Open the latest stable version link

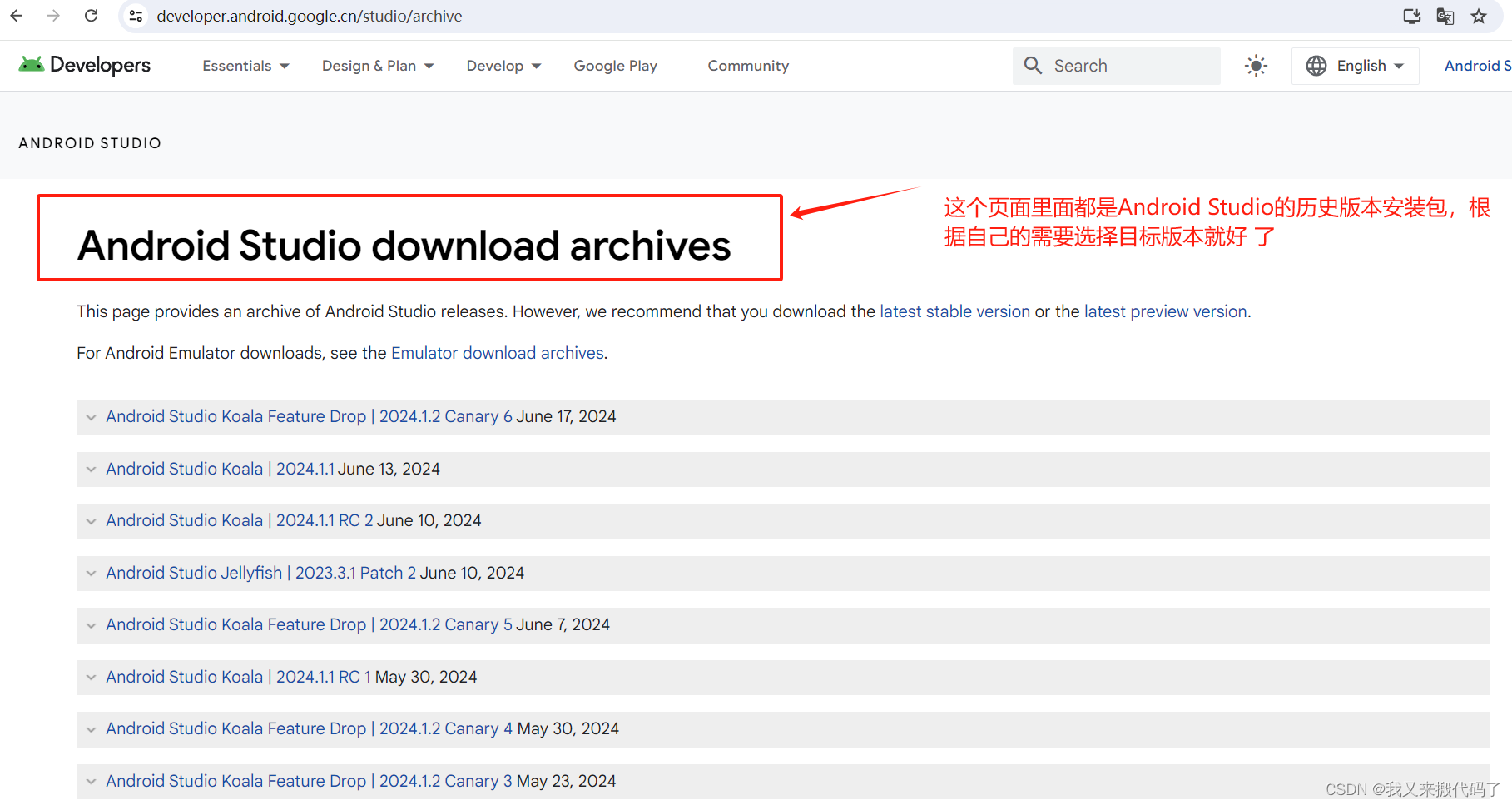click(x=954, y=311)
